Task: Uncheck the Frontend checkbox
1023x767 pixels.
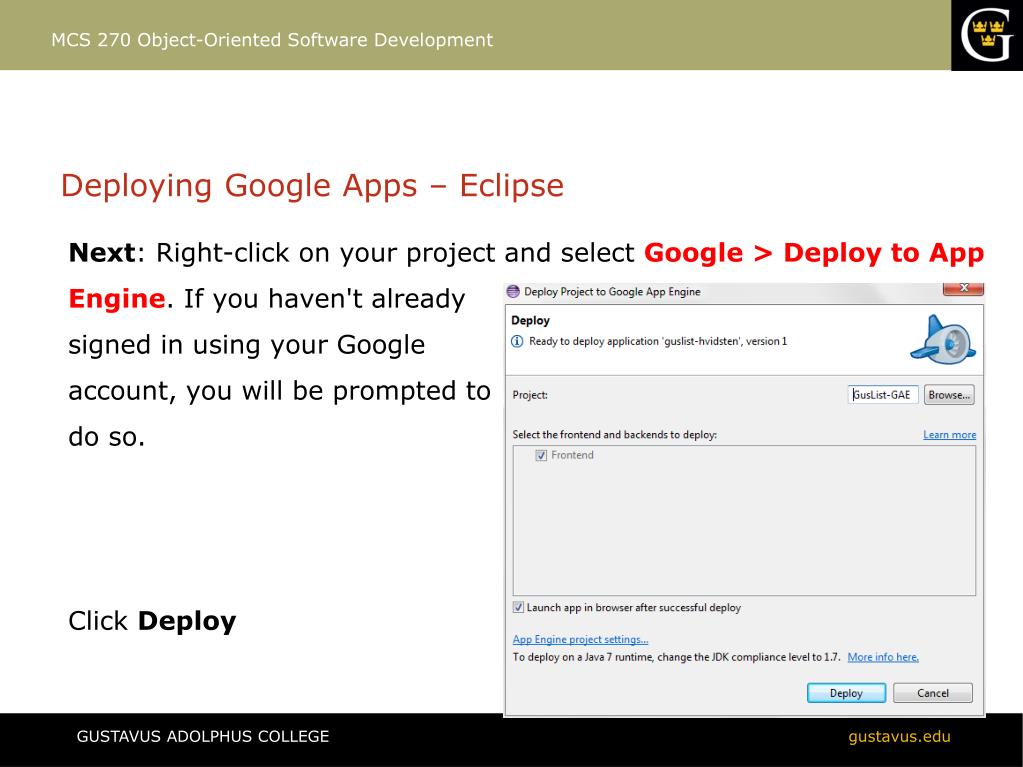Action: click(x=541, y=455)
